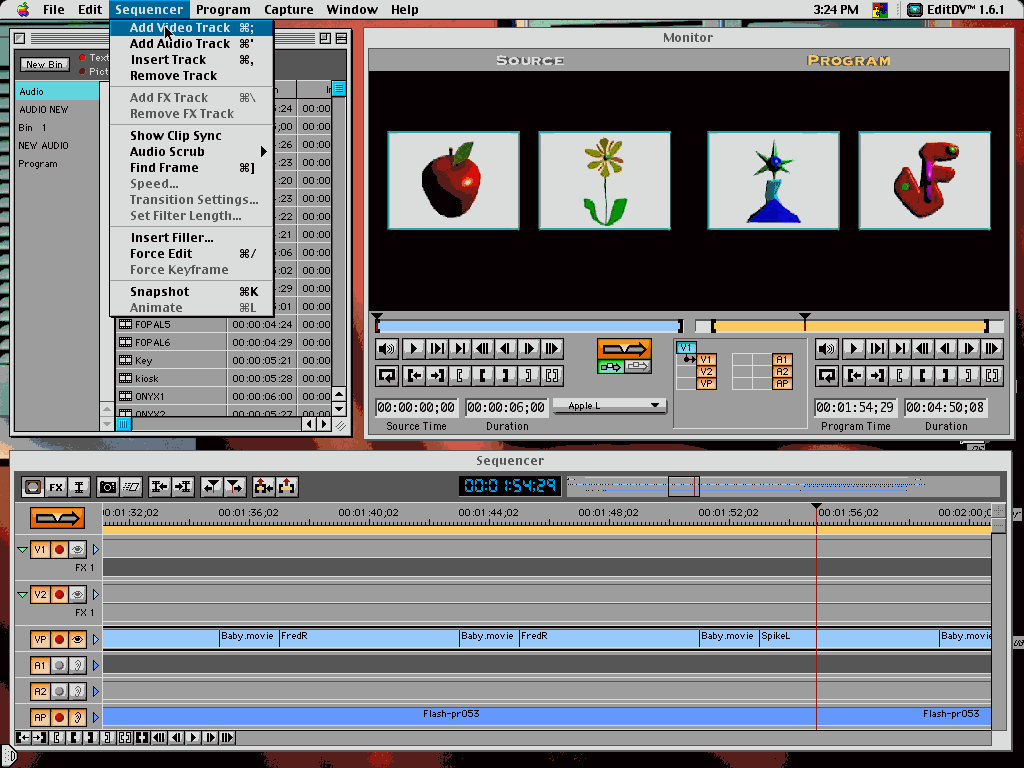Click the V1 track label button
Viewport: 1024px width, 768px height.
pos(40,550)
